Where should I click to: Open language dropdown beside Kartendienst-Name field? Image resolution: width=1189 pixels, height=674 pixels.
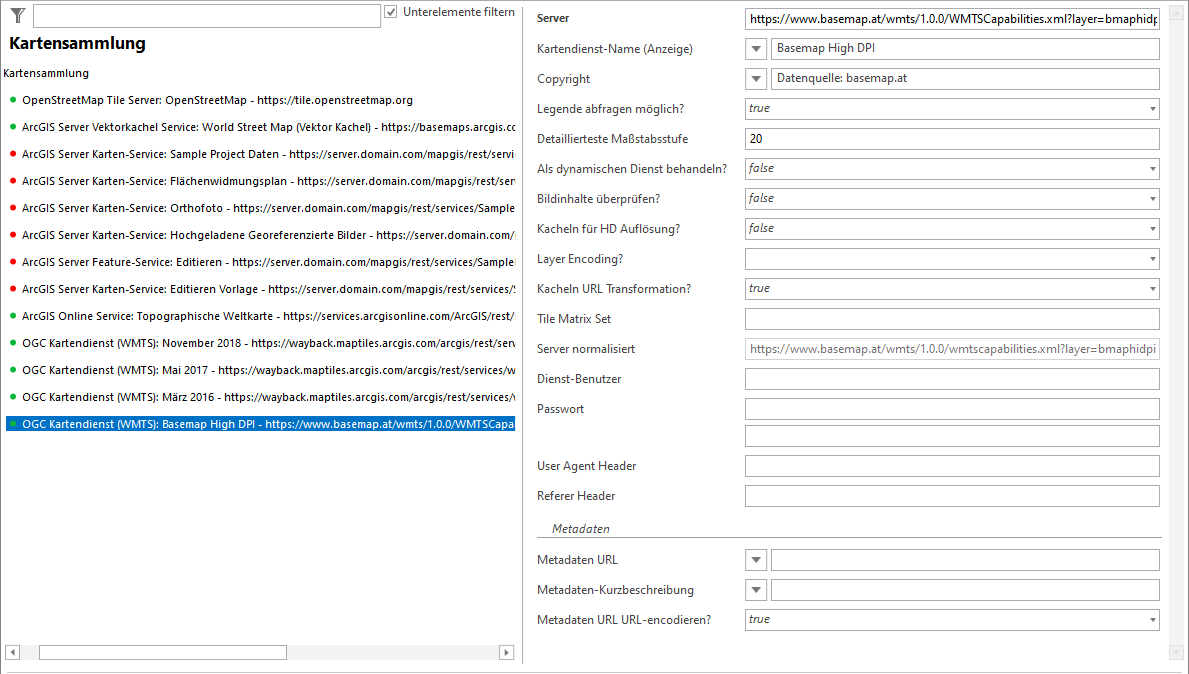(756, 49)
